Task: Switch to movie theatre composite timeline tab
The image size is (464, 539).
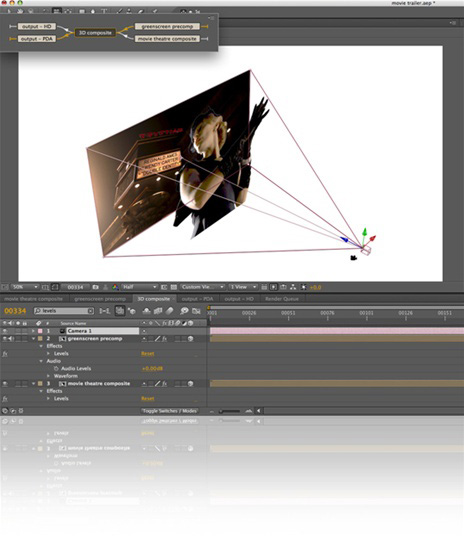Action: 34,299
